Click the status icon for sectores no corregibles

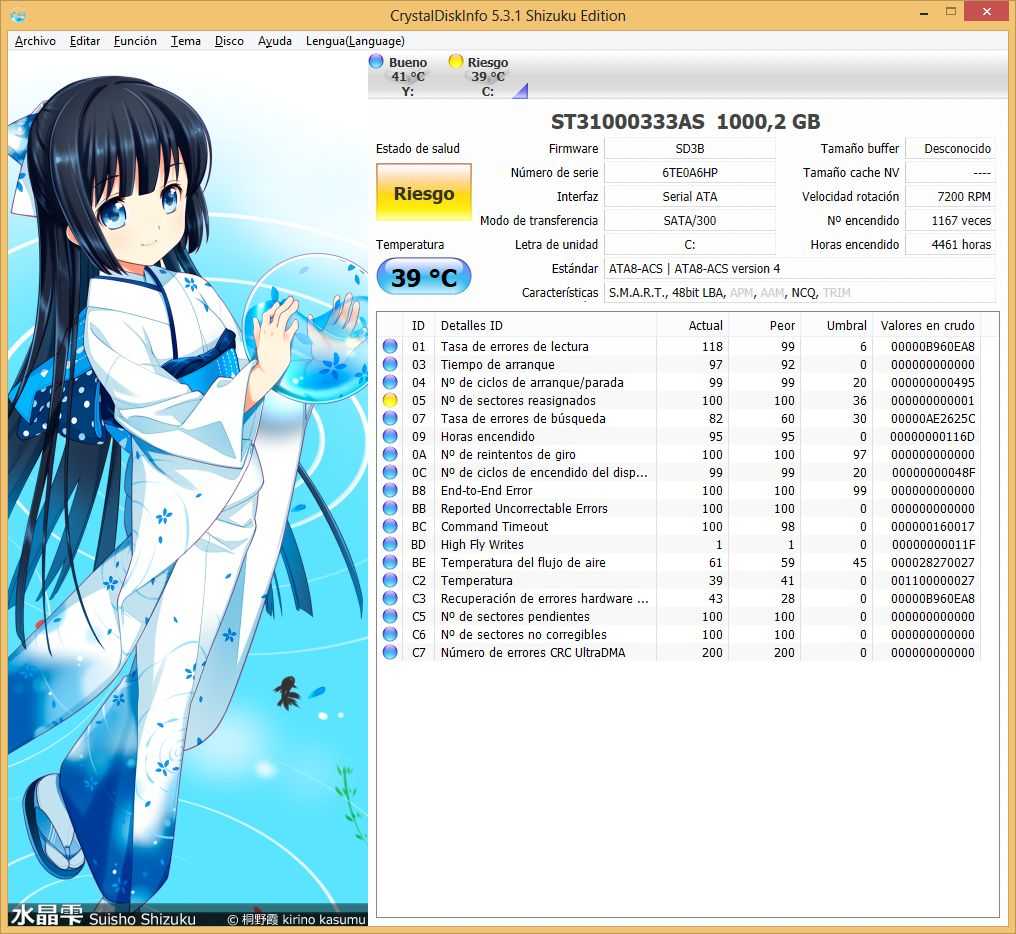pos(390,635)
